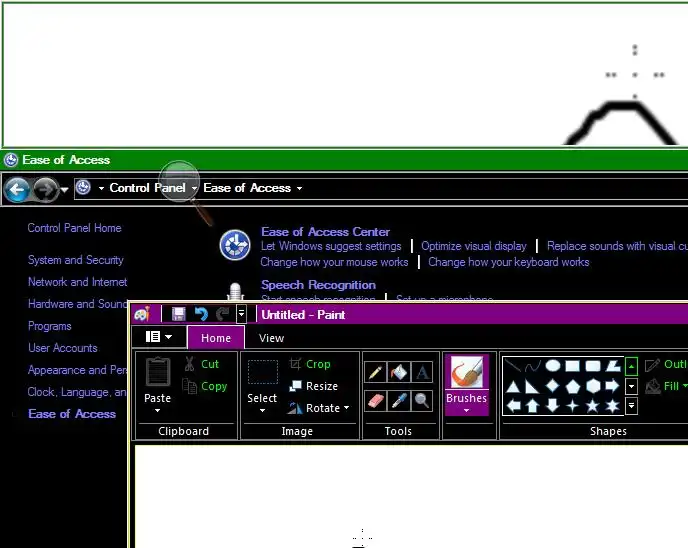Click the Shapes gallery scroll-up arrow
The height and width of the screenshot is (548, 688).
[x=631, y=366]
